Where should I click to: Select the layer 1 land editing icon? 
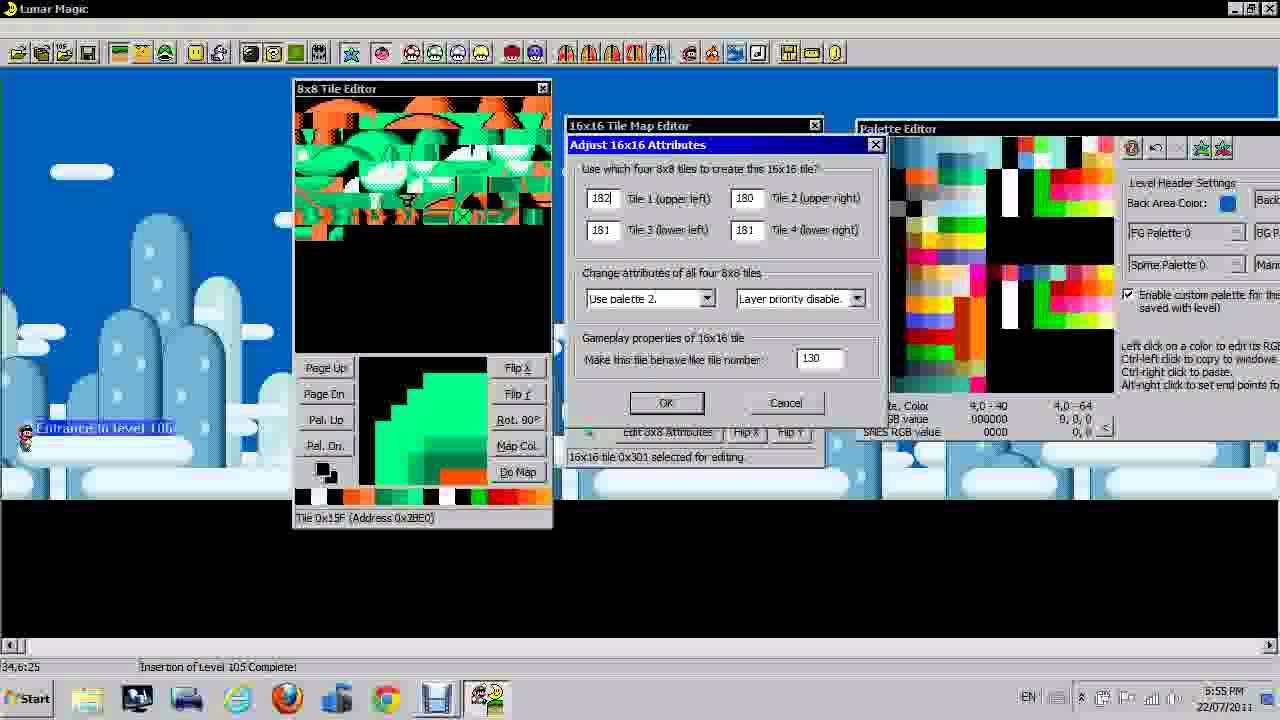click(118, 53)
